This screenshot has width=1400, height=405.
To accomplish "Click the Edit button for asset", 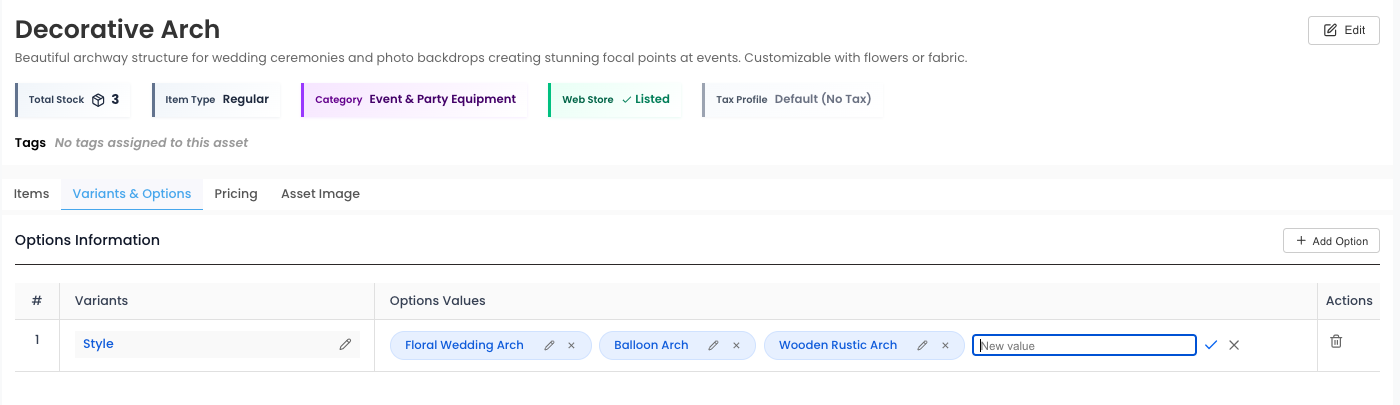I will tap(1343, 30).
